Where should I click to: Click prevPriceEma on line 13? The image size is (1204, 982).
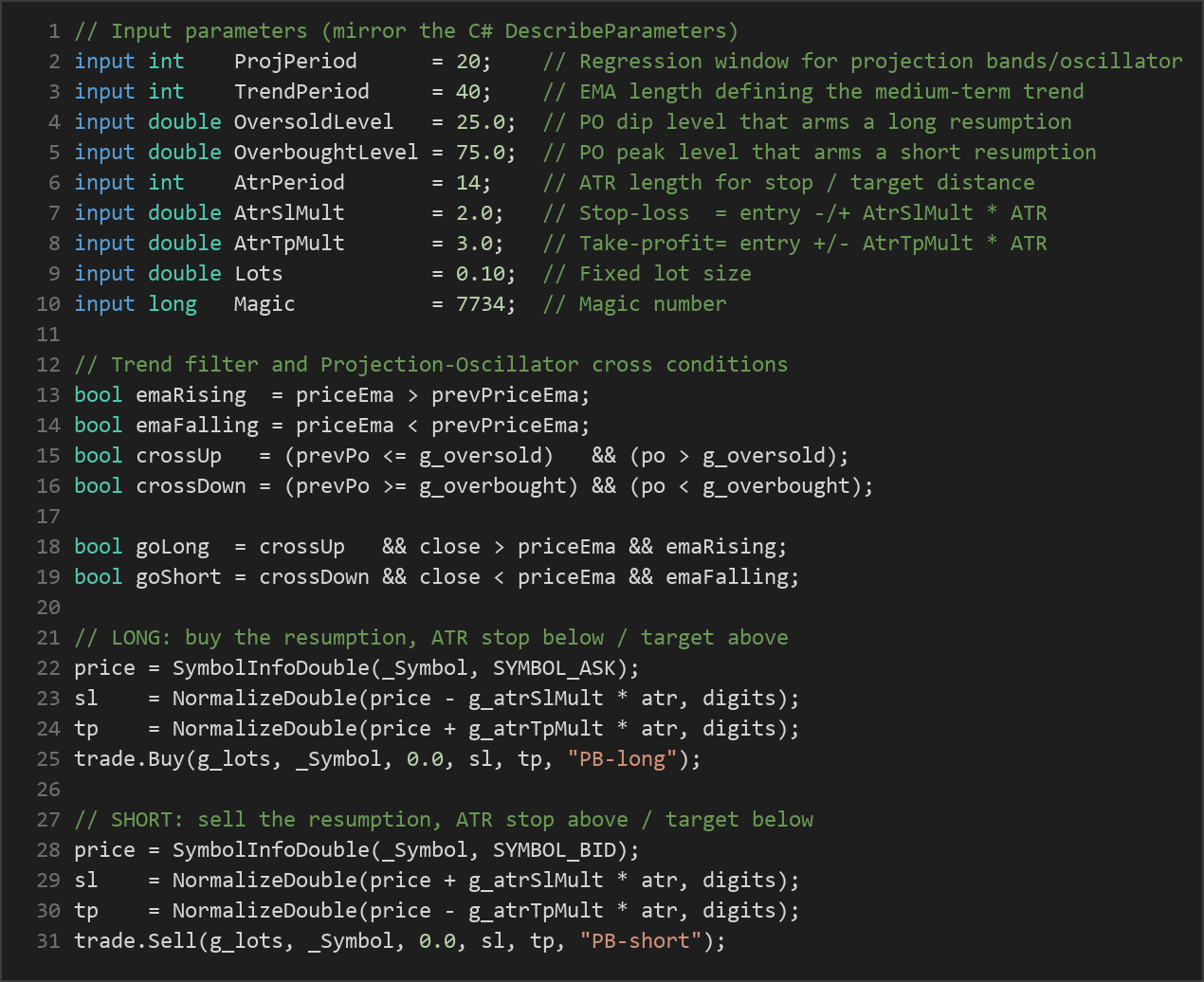[505, 395]
